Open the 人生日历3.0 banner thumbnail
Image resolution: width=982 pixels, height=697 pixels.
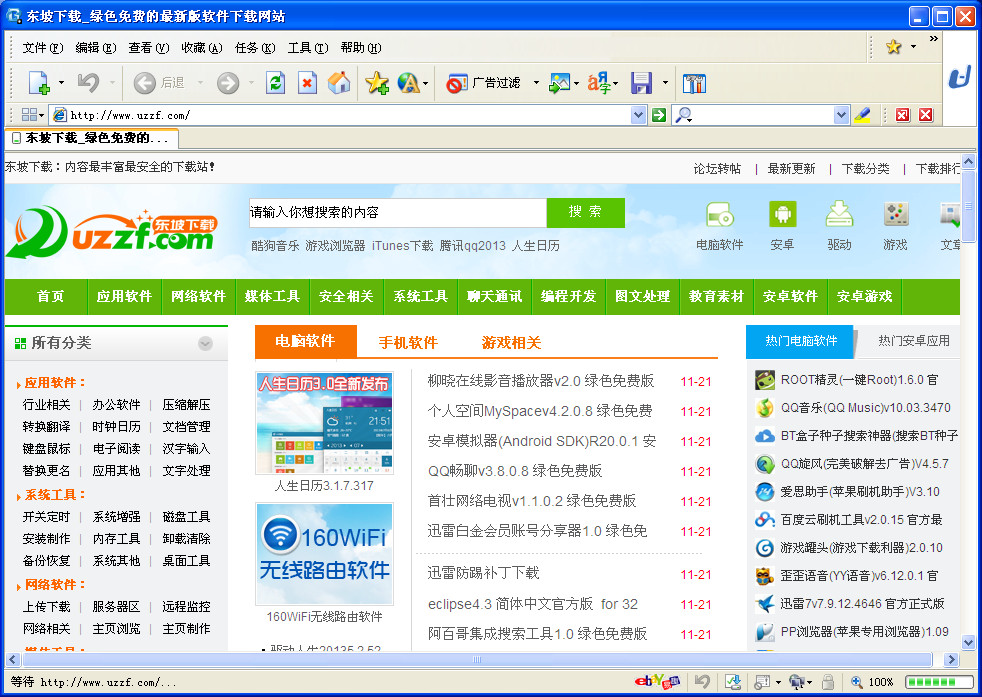(x=324, y=423)
